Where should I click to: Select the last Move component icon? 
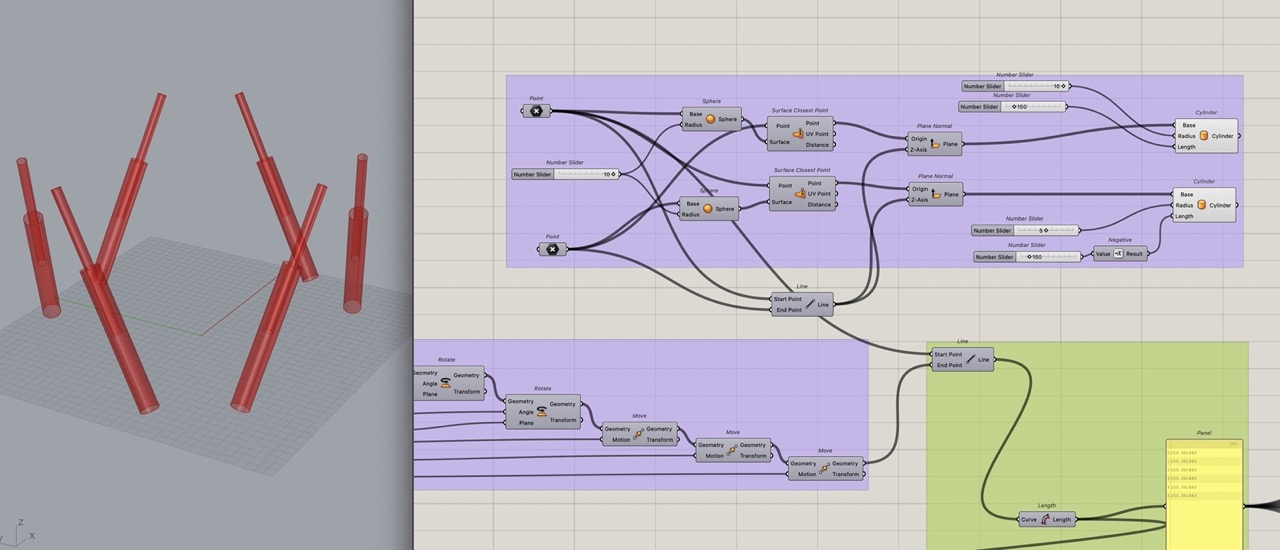pyautogui.click(x=825, y=468)
